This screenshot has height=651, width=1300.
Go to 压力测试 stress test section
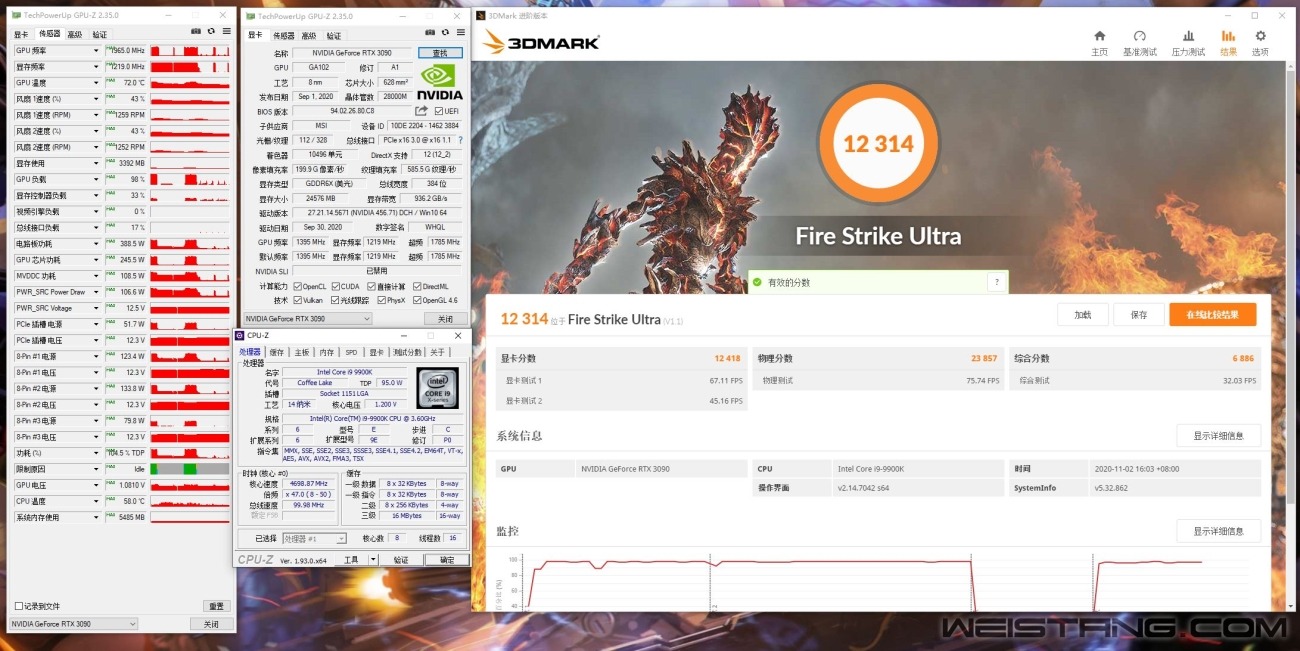click(1188, 42)
